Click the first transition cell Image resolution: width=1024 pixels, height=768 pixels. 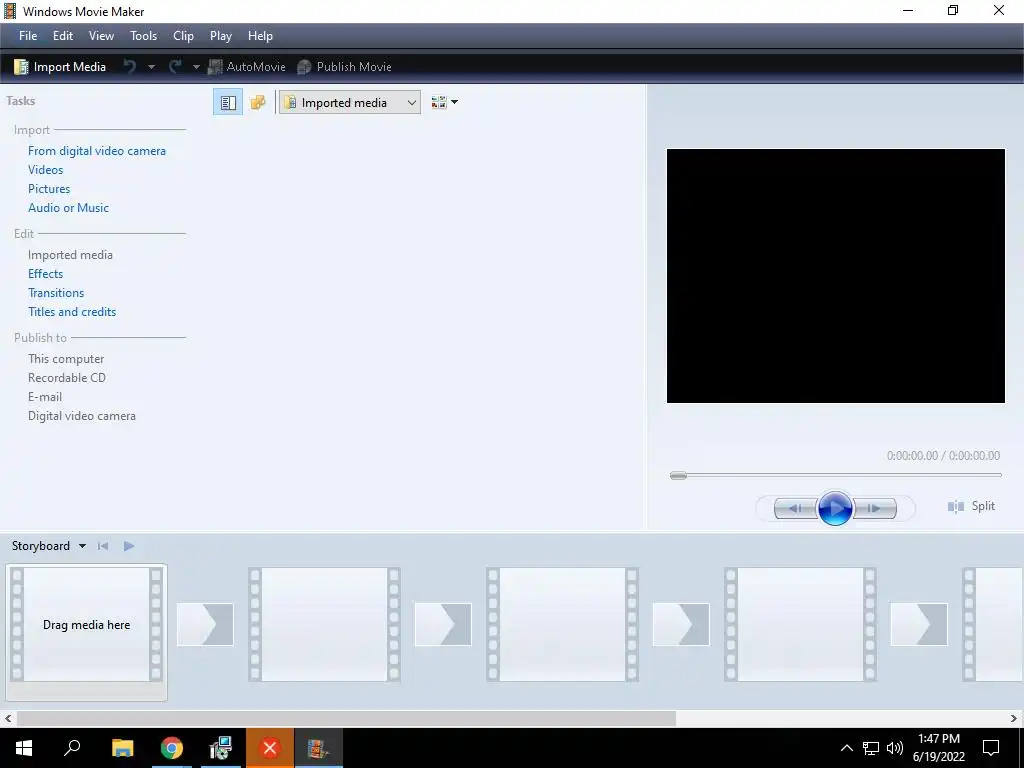[205, 624]
